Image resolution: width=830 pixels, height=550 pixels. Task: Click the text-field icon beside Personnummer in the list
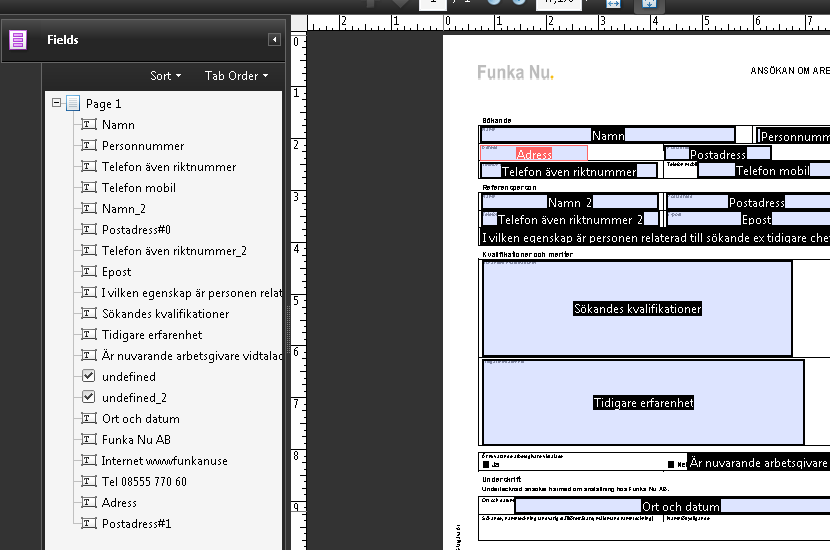[x=89, y=146]
